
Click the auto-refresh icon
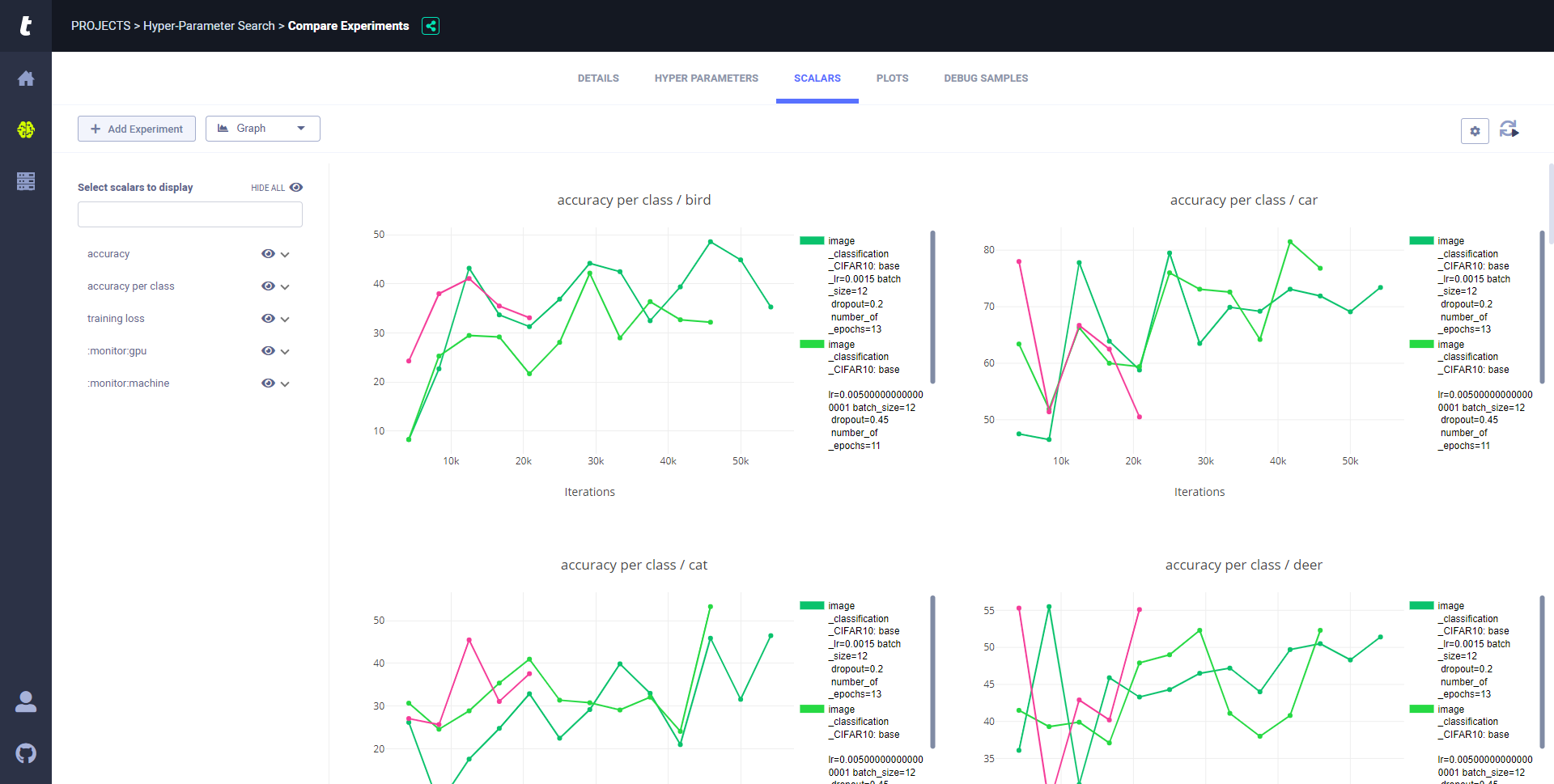1509,129
